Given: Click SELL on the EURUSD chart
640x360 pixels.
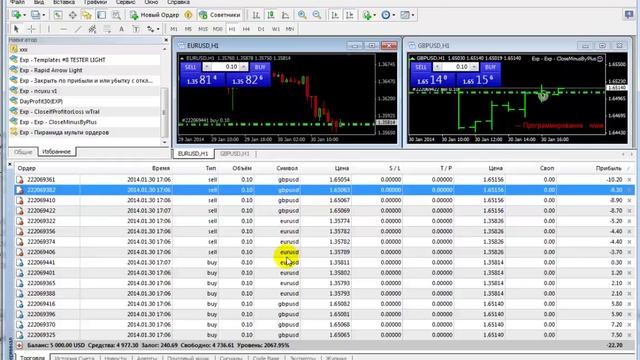Looking at the screenshot, I should coord(191,67).
